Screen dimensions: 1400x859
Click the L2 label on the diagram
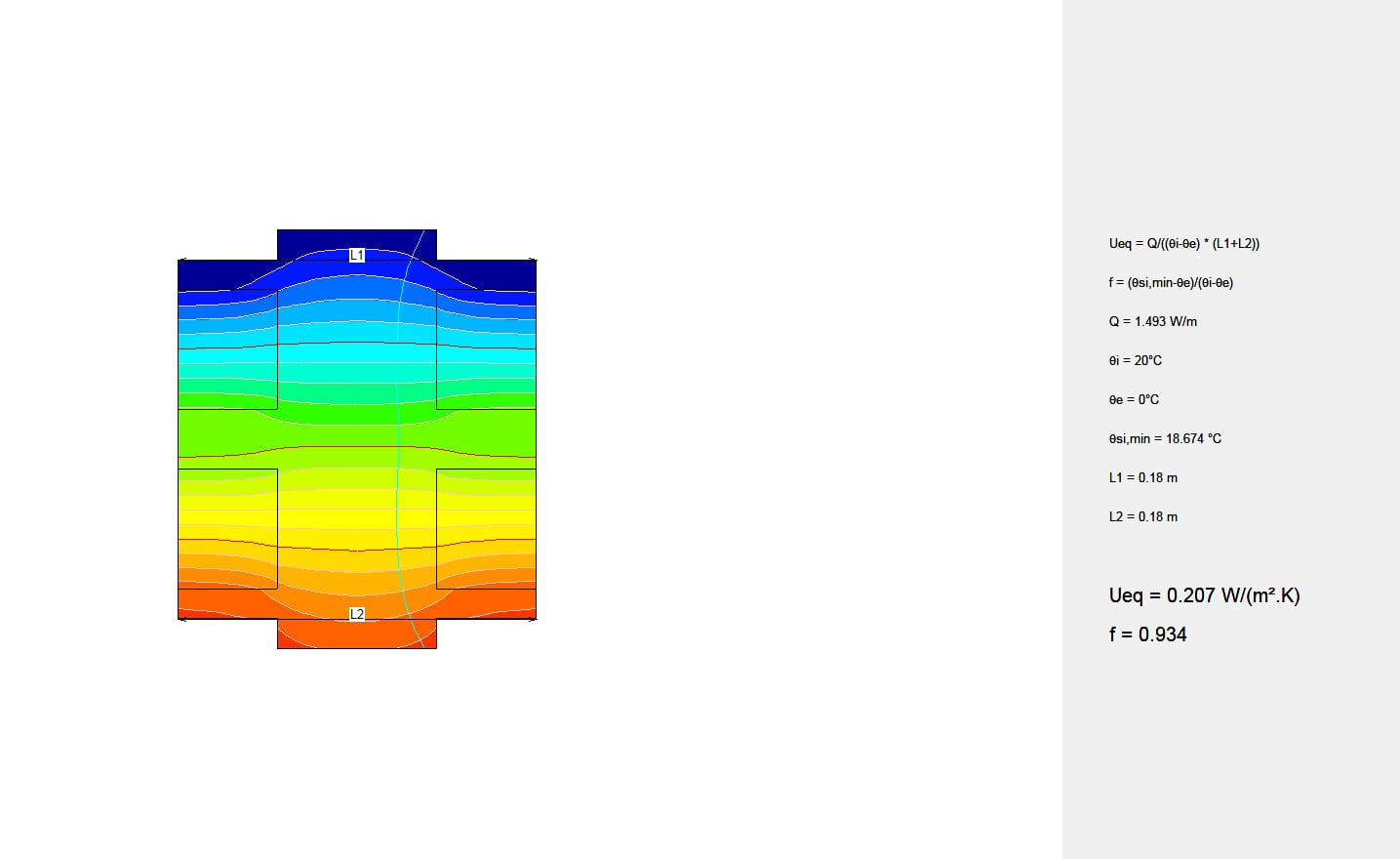pyautogui.click(x=357, y=614)
